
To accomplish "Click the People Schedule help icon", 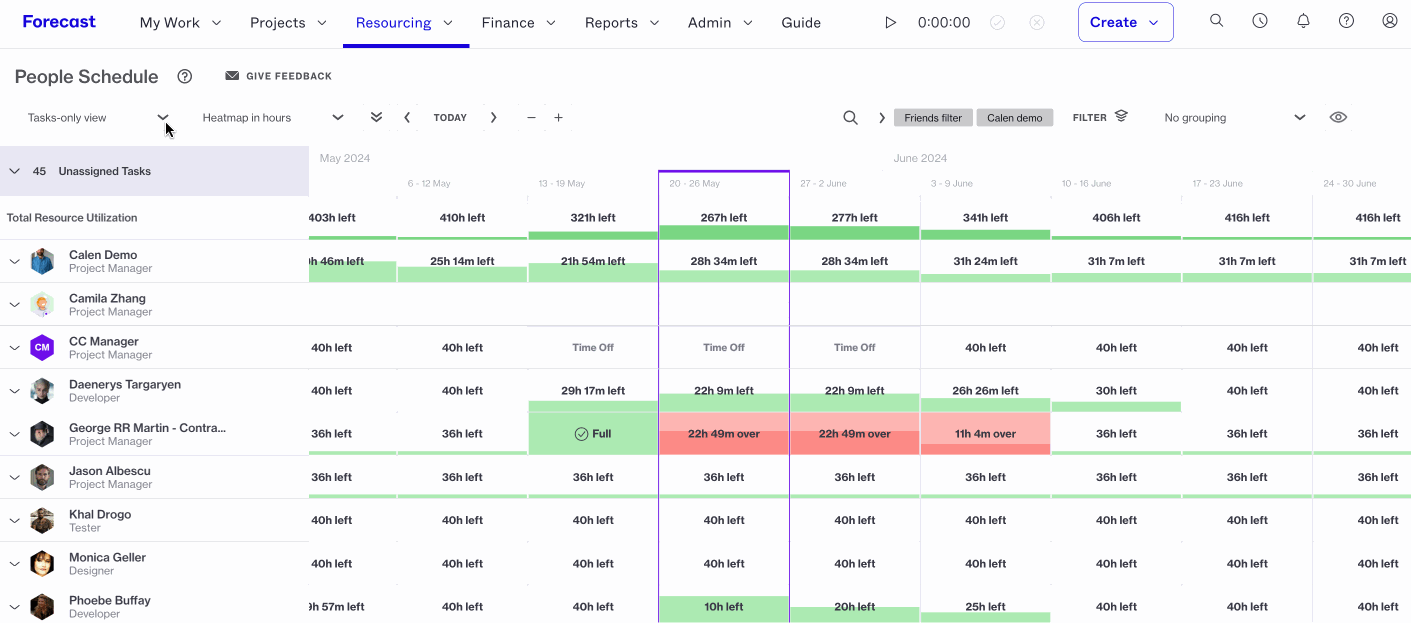I will [x=184, y=76].
